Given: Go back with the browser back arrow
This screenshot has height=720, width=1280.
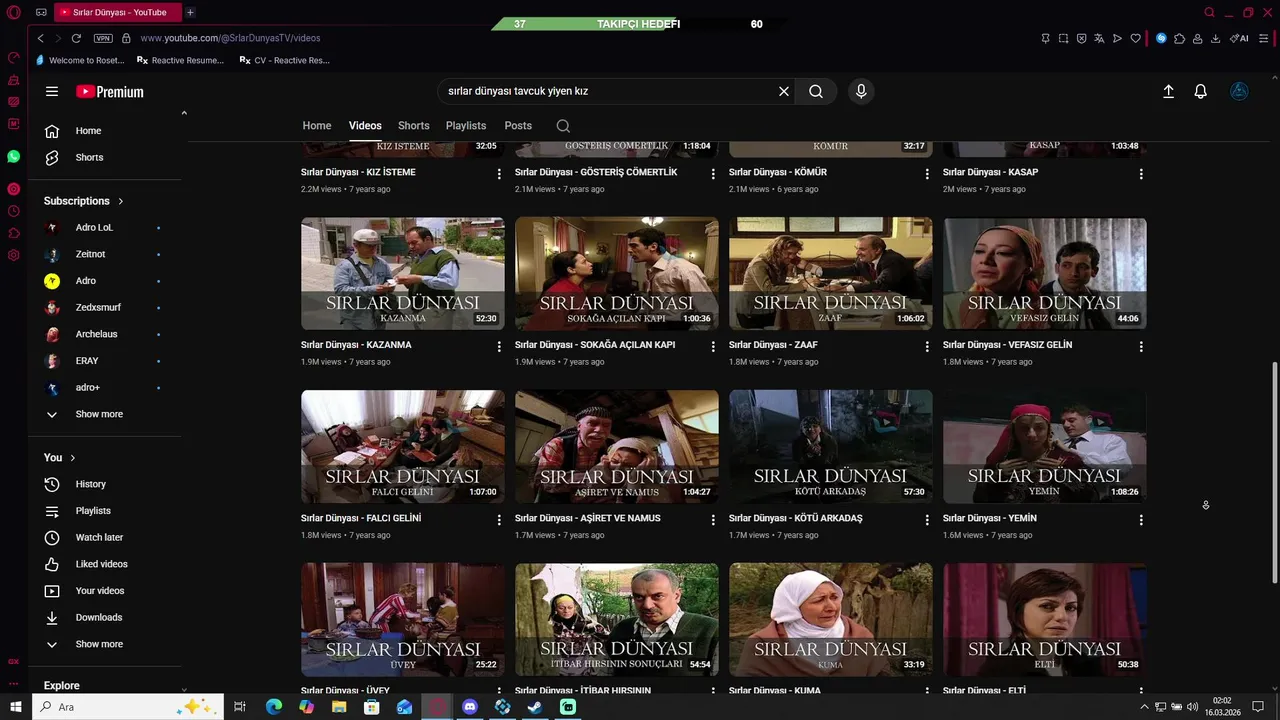Looking at the screenshot, I should [40, 38].
